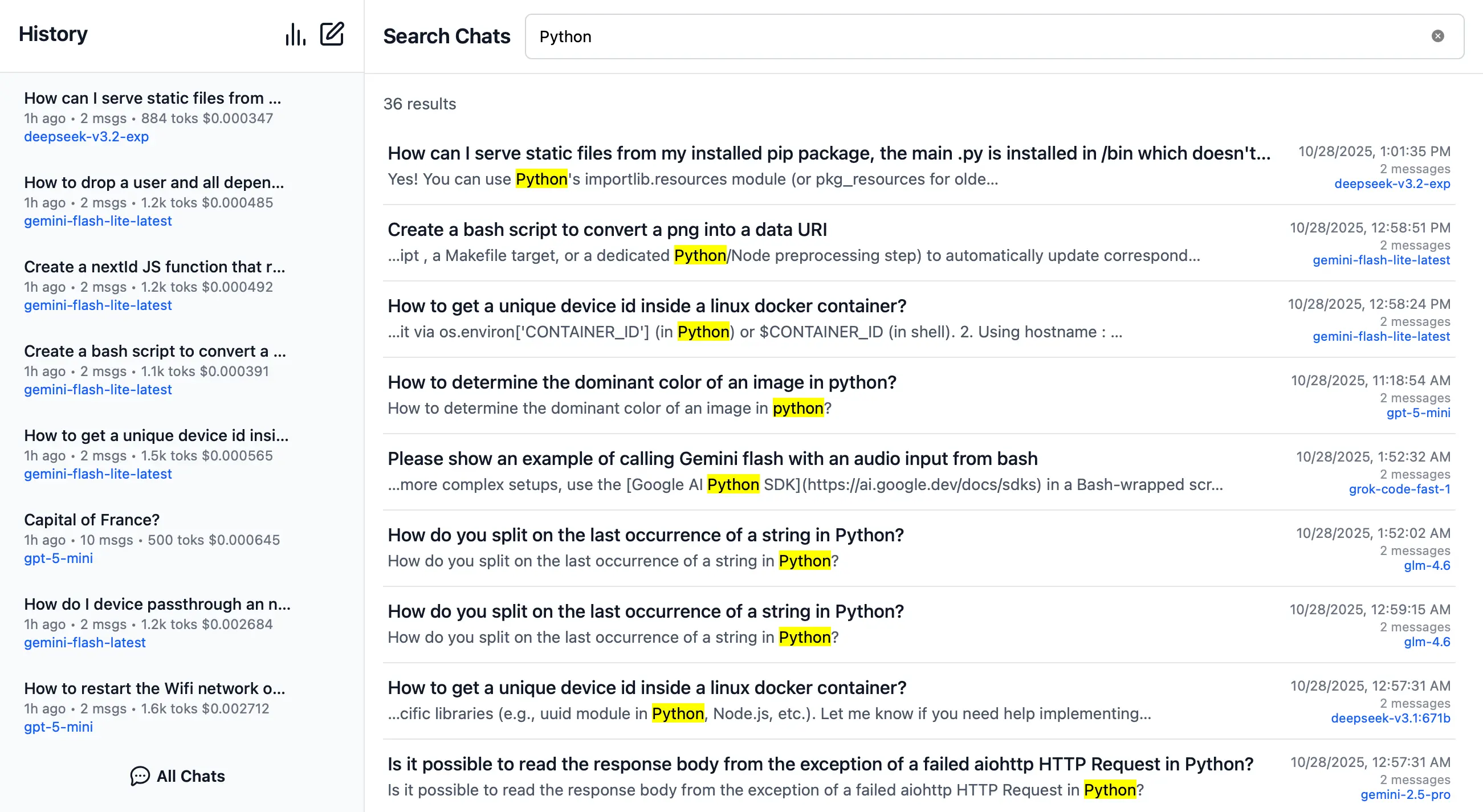The height and width of the screenshot is (812, 1483).
Task: Open the Gemini flash audio input result
Action: (x=712, y=459)
